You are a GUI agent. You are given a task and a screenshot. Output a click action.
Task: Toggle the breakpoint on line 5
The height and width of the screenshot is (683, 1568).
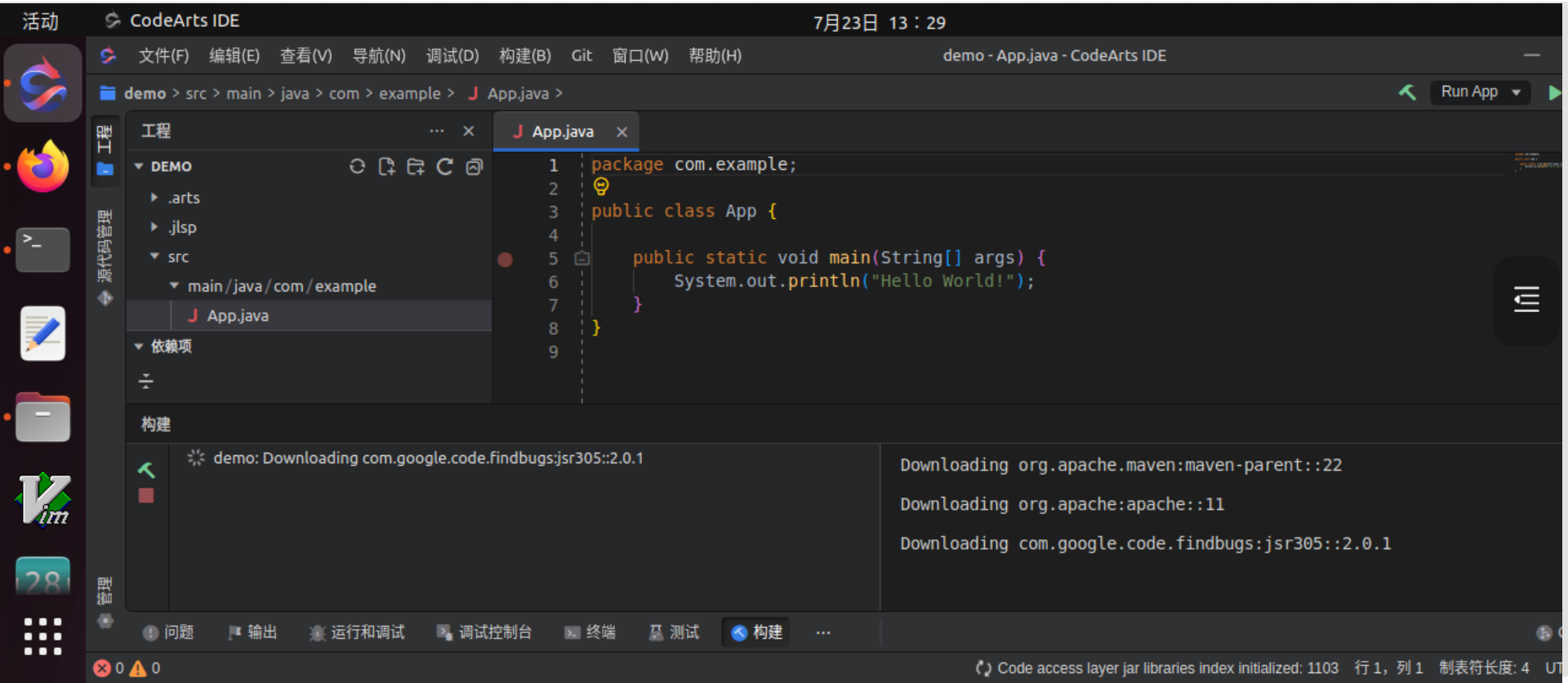point(506,260)
